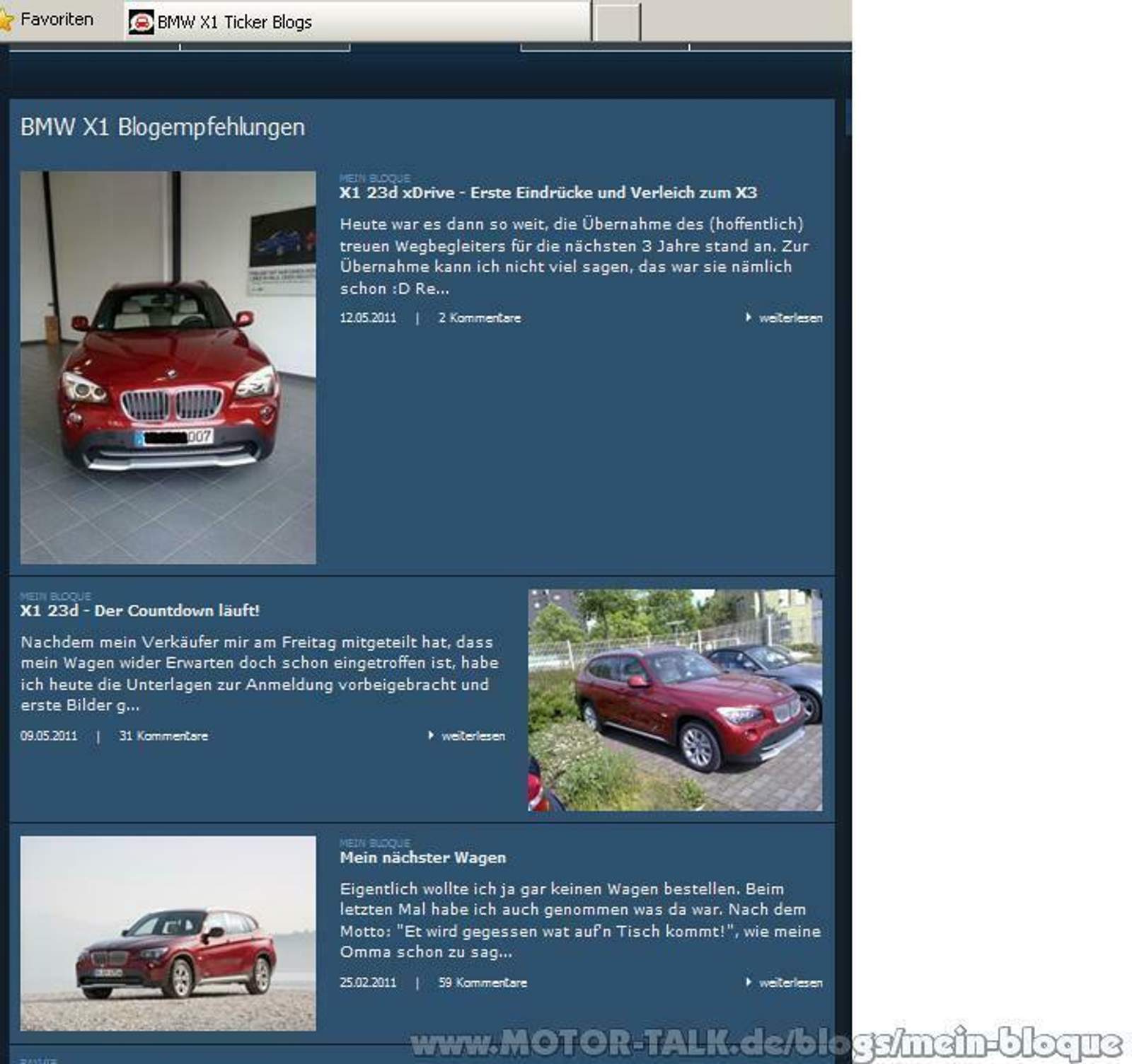The height and width of the screenshot is (1064, 1132).
Task: Click the BMW X1 Ticker Blogs tab favicon
Action: pyautogui.click(x=141, y=23)
